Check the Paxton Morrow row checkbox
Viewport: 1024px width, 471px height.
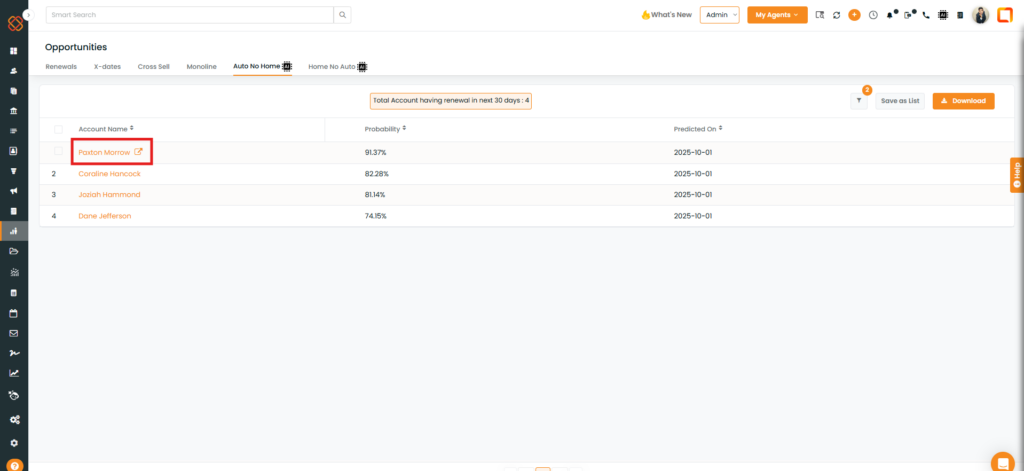click(x=58, y=151)
